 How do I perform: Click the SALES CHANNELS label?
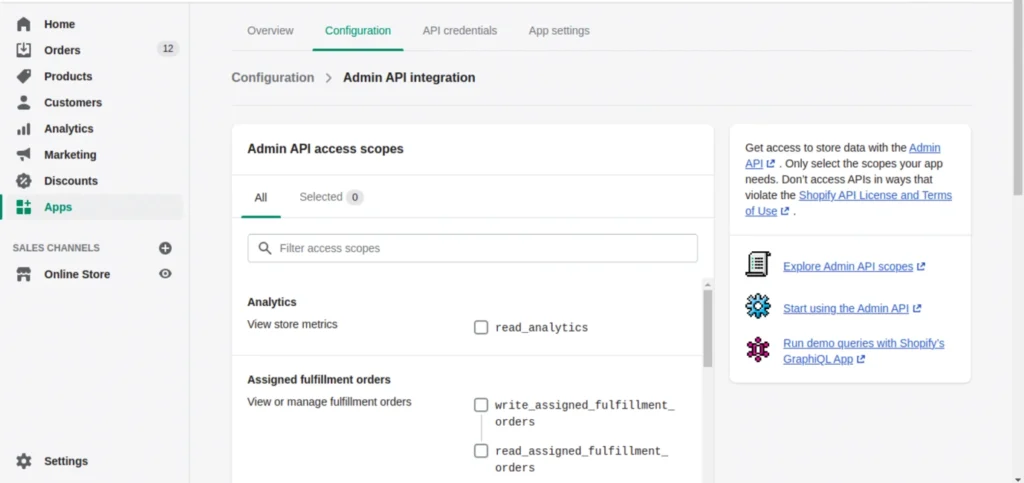(x=56, y=248)
